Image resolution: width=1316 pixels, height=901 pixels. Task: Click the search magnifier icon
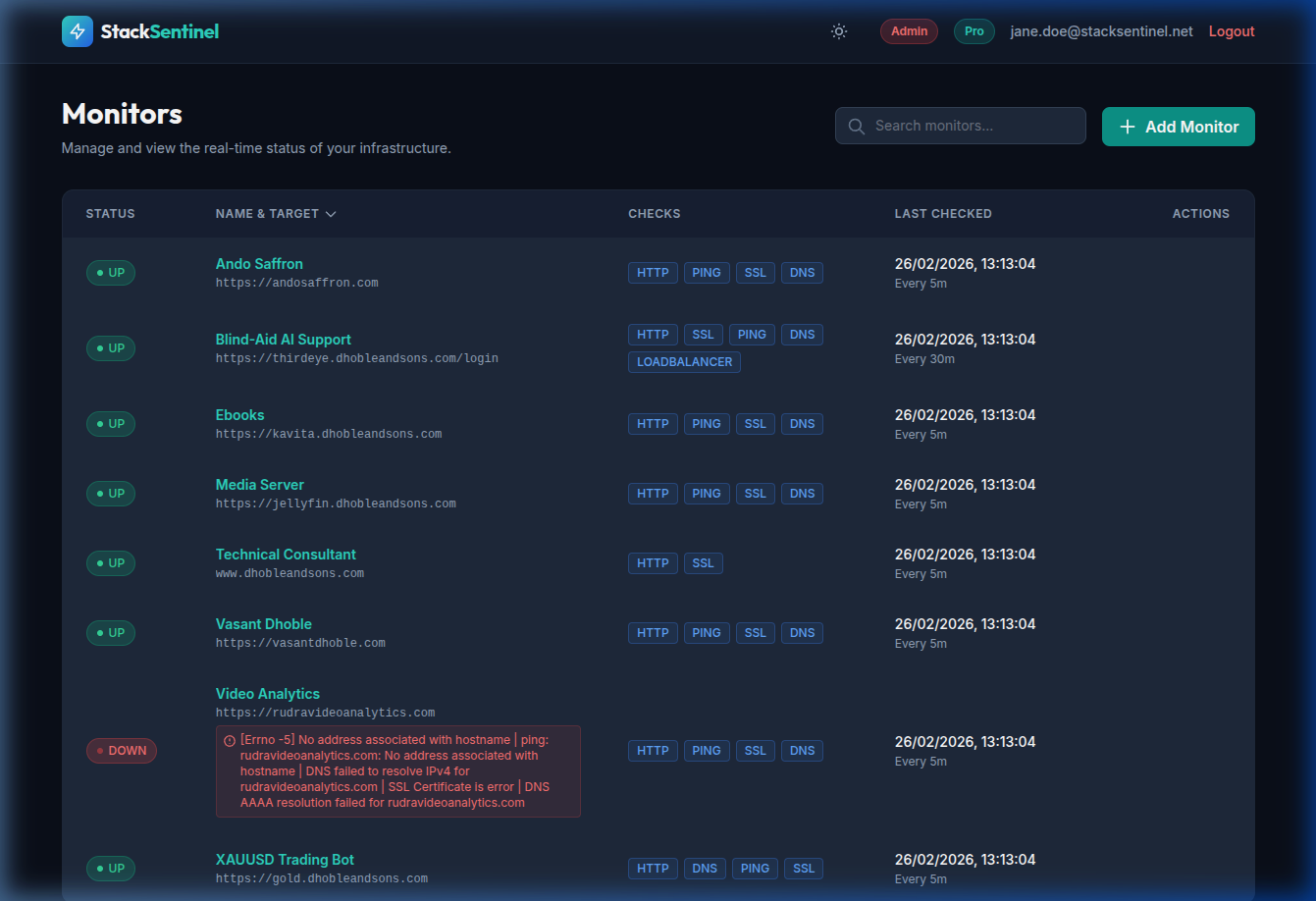(x=857, y=126)
